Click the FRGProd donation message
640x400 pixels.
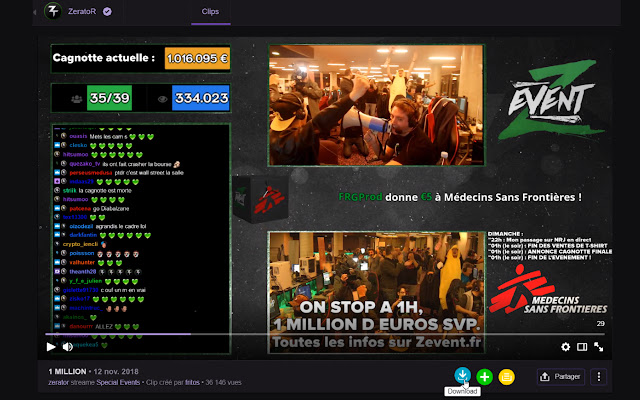point(460,197)
